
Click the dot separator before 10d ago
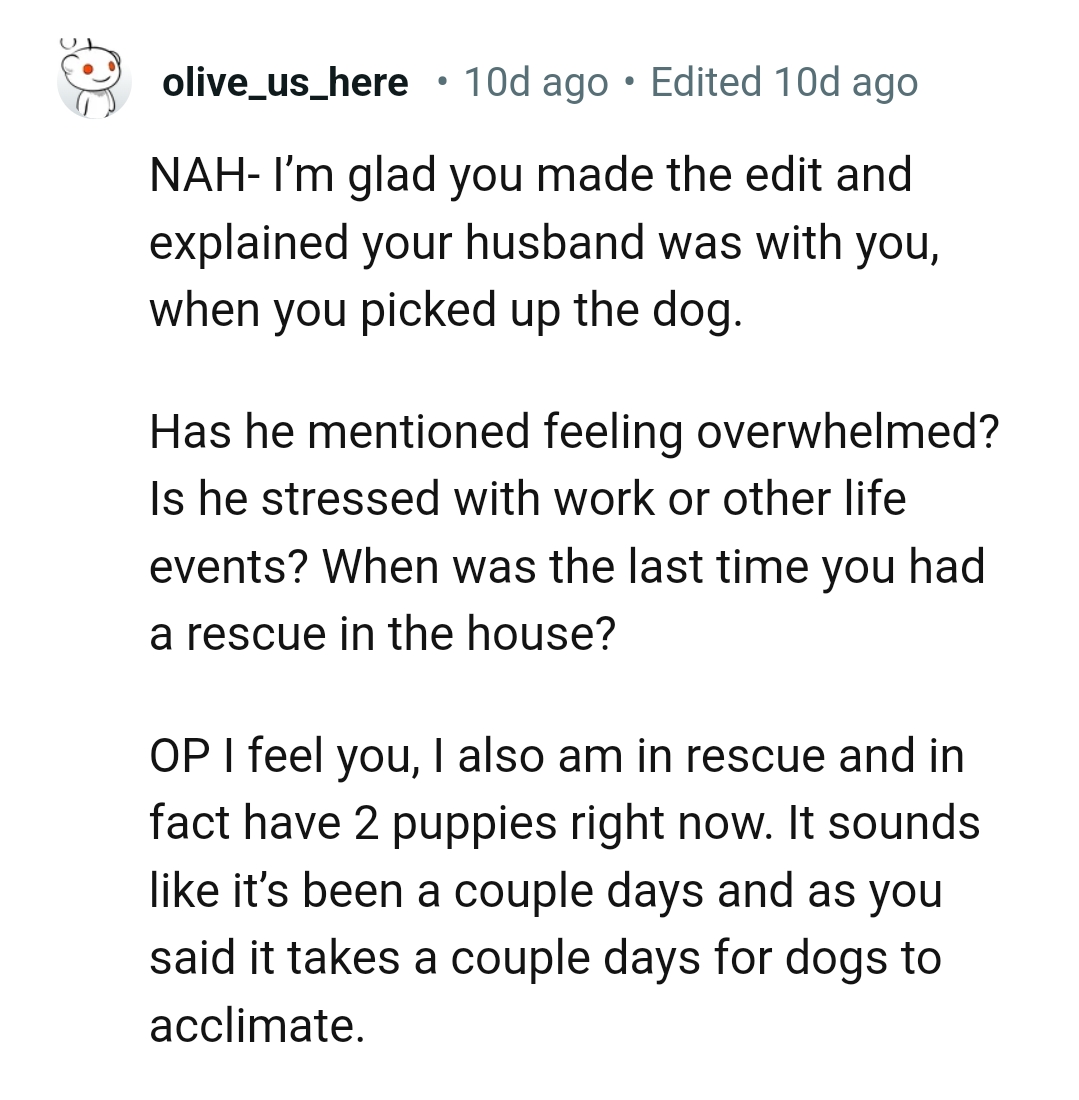(440, 82)
